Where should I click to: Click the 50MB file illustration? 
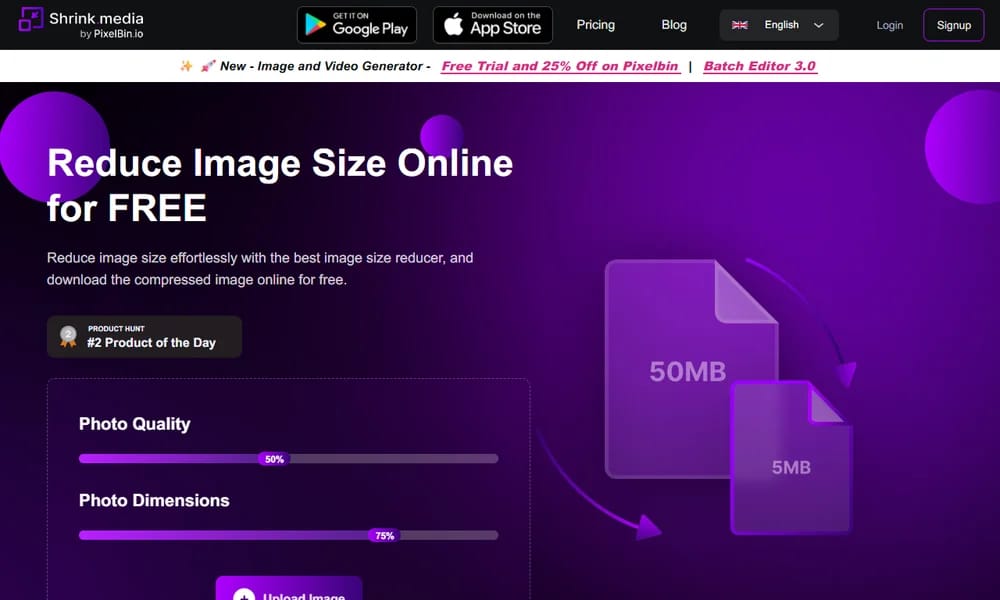(x=691, y=369)
